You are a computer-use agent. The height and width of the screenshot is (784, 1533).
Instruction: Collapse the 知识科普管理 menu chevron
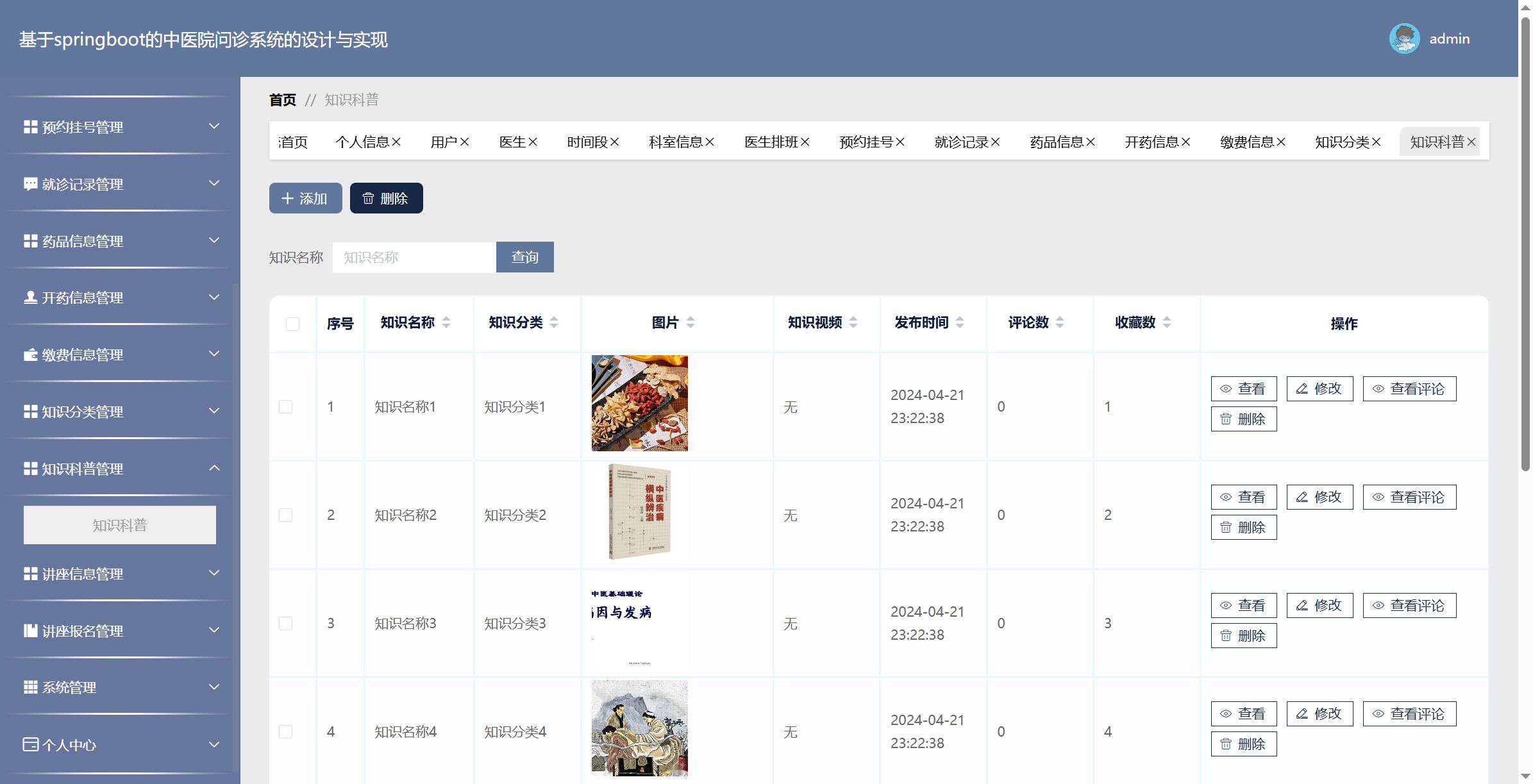tap(215, 468)
